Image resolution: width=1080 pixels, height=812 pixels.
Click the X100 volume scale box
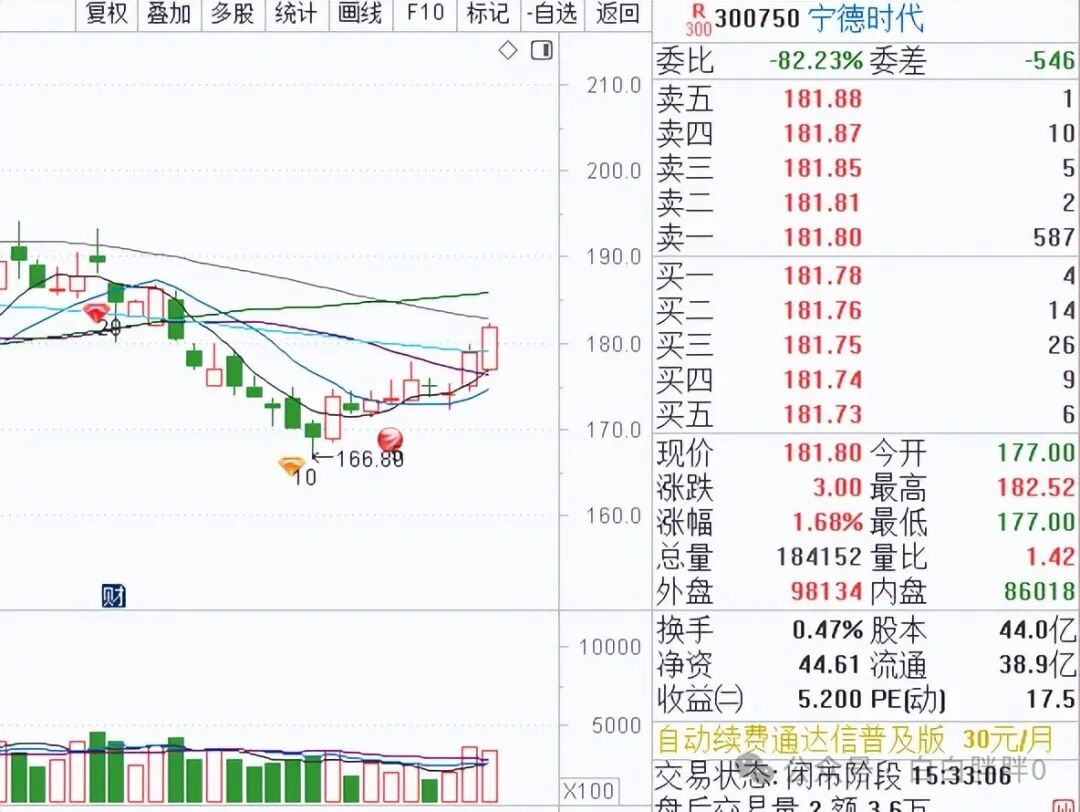click(x=589, y=791)
